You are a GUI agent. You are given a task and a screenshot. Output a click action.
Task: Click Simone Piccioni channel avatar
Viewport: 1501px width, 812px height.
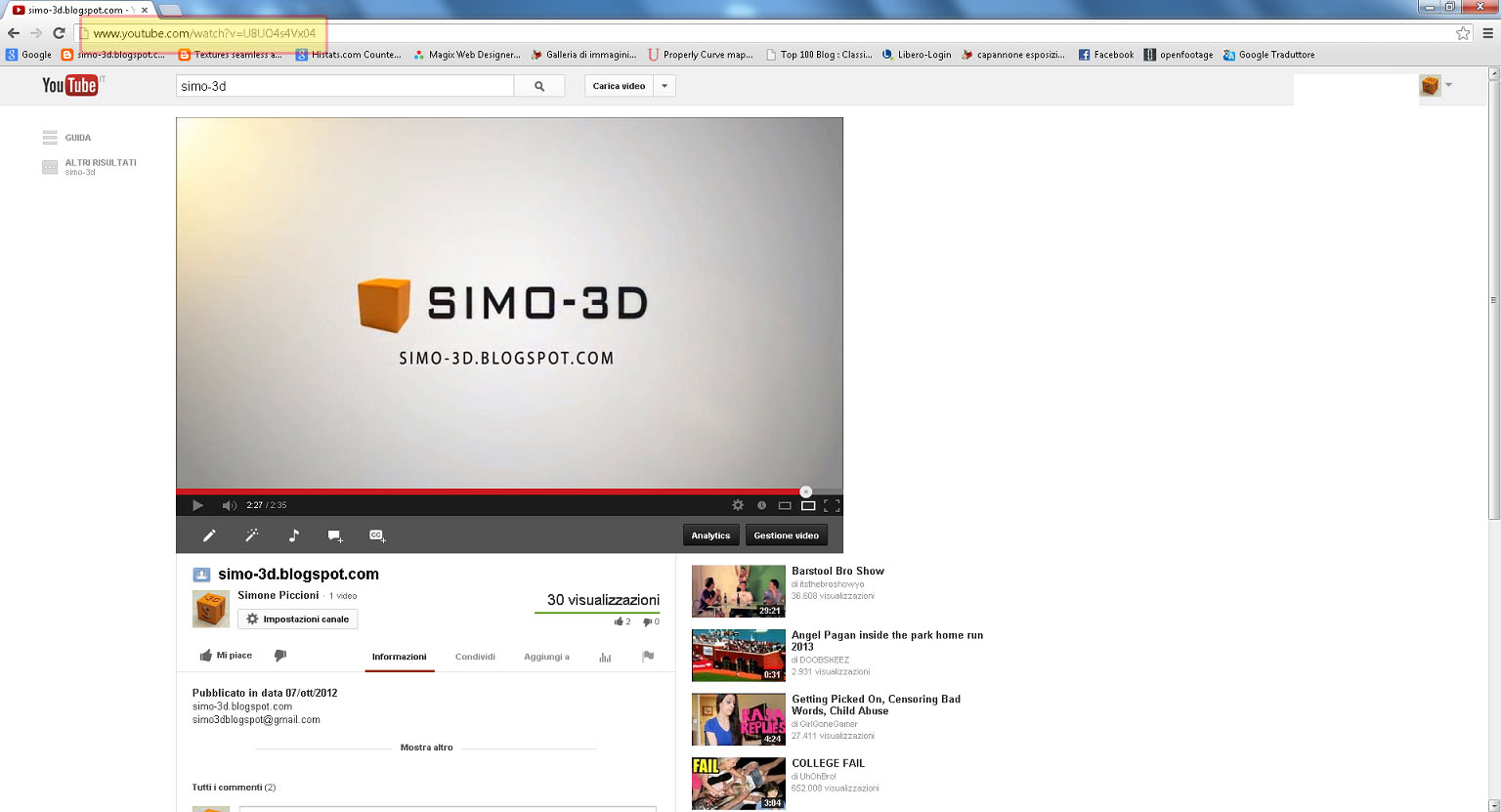(211, 609)
